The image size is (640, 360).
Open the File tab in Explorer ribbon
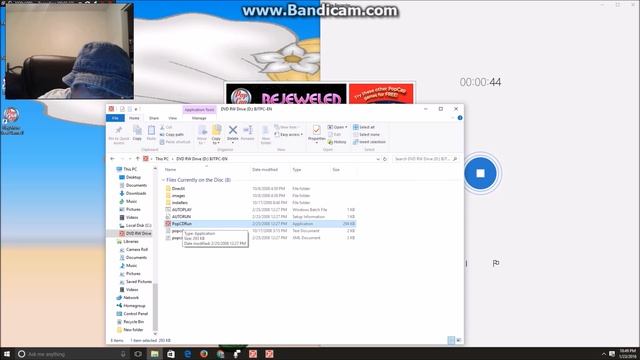click(x=116, y=118)
